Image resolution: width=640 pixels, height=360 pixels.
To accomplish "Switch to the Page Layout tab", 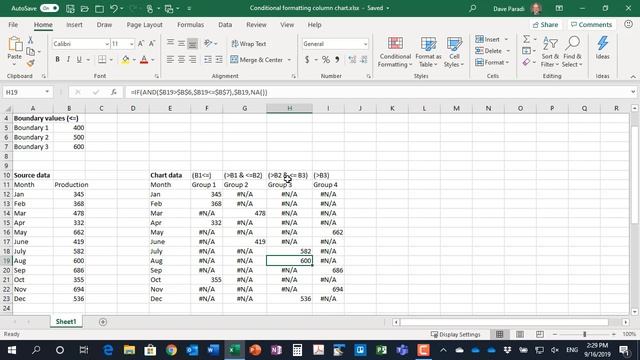I will click(x=144, y=25).
